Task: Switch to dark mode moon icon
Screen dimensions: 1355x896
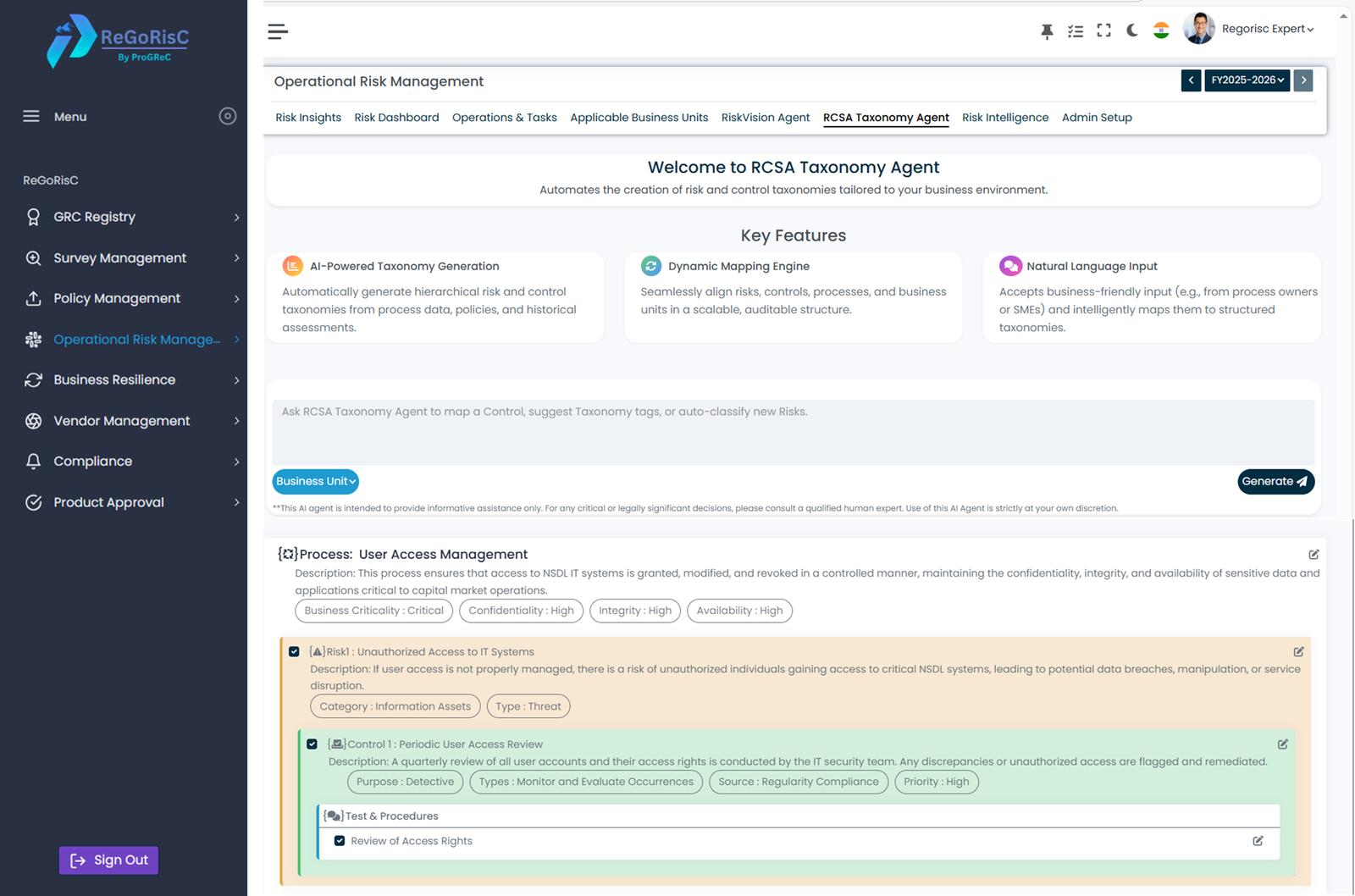Action: click(x=1132, y=30)
